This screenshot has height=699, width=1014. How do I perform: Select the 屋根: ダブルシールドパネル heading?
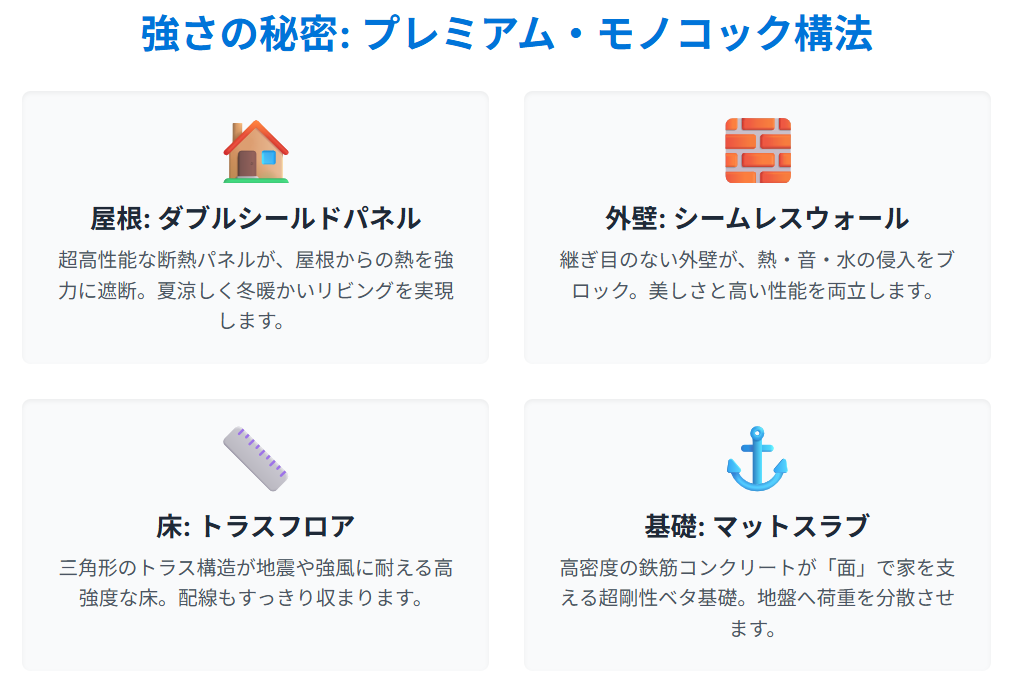point(255,218)
